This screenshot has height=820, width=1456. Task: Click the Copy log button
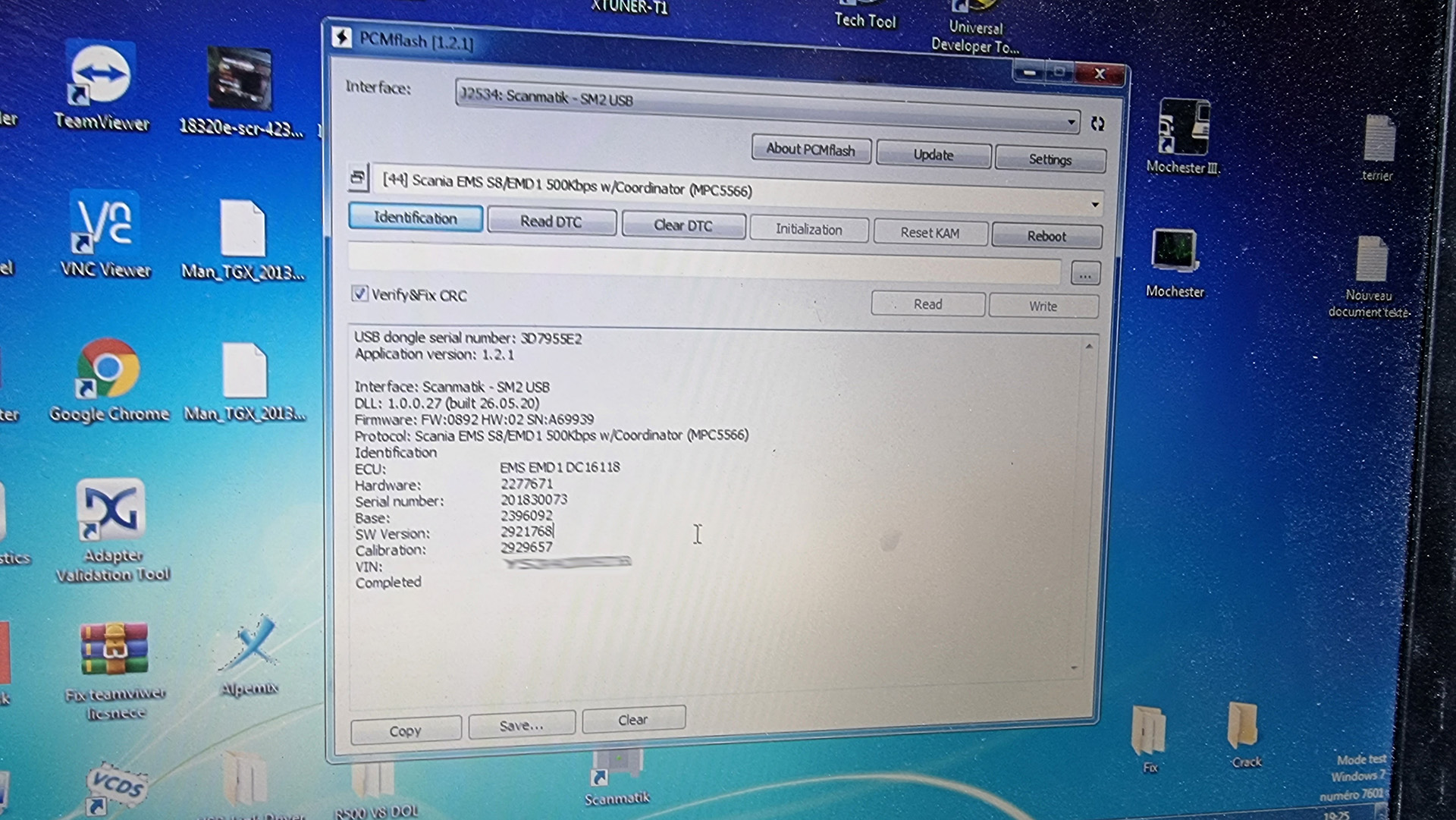405,730
